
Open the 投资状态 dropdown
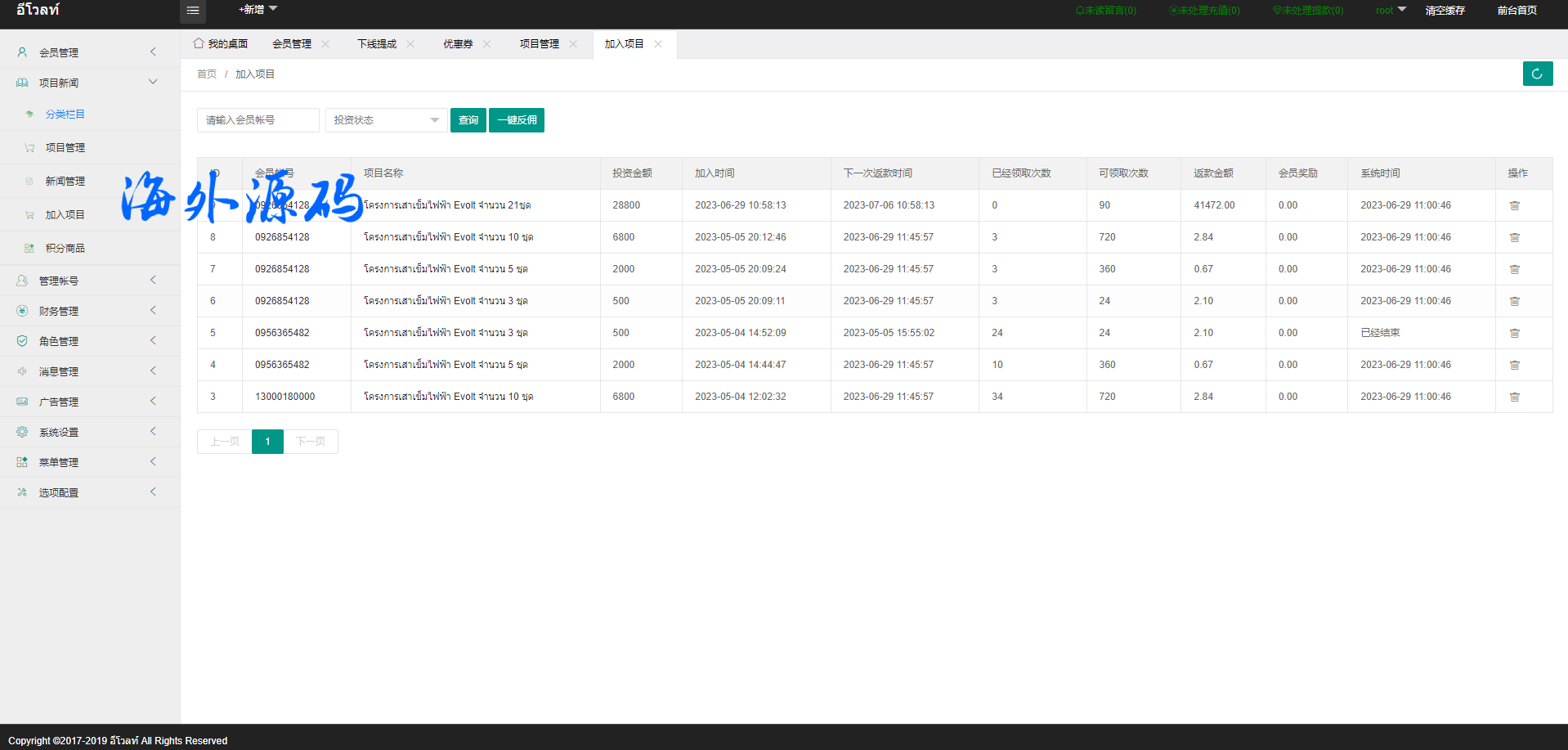[x=386, y=120]
